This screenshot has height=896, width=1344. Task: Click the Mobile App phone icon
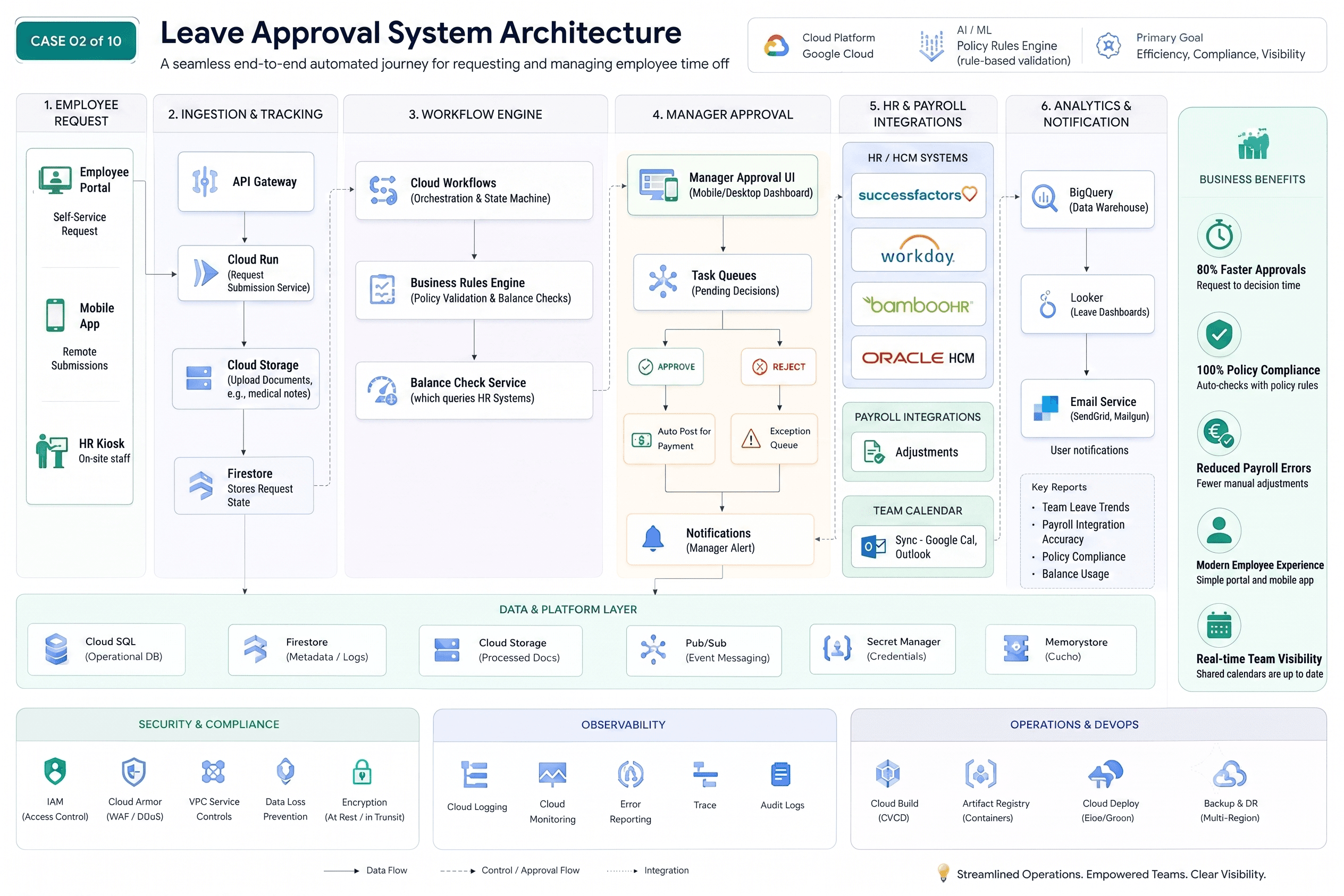click(x=55, y=315)
